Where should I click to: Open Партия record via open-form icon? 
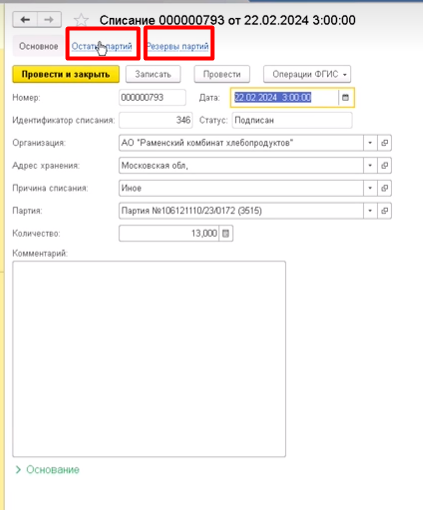[384, 211]
